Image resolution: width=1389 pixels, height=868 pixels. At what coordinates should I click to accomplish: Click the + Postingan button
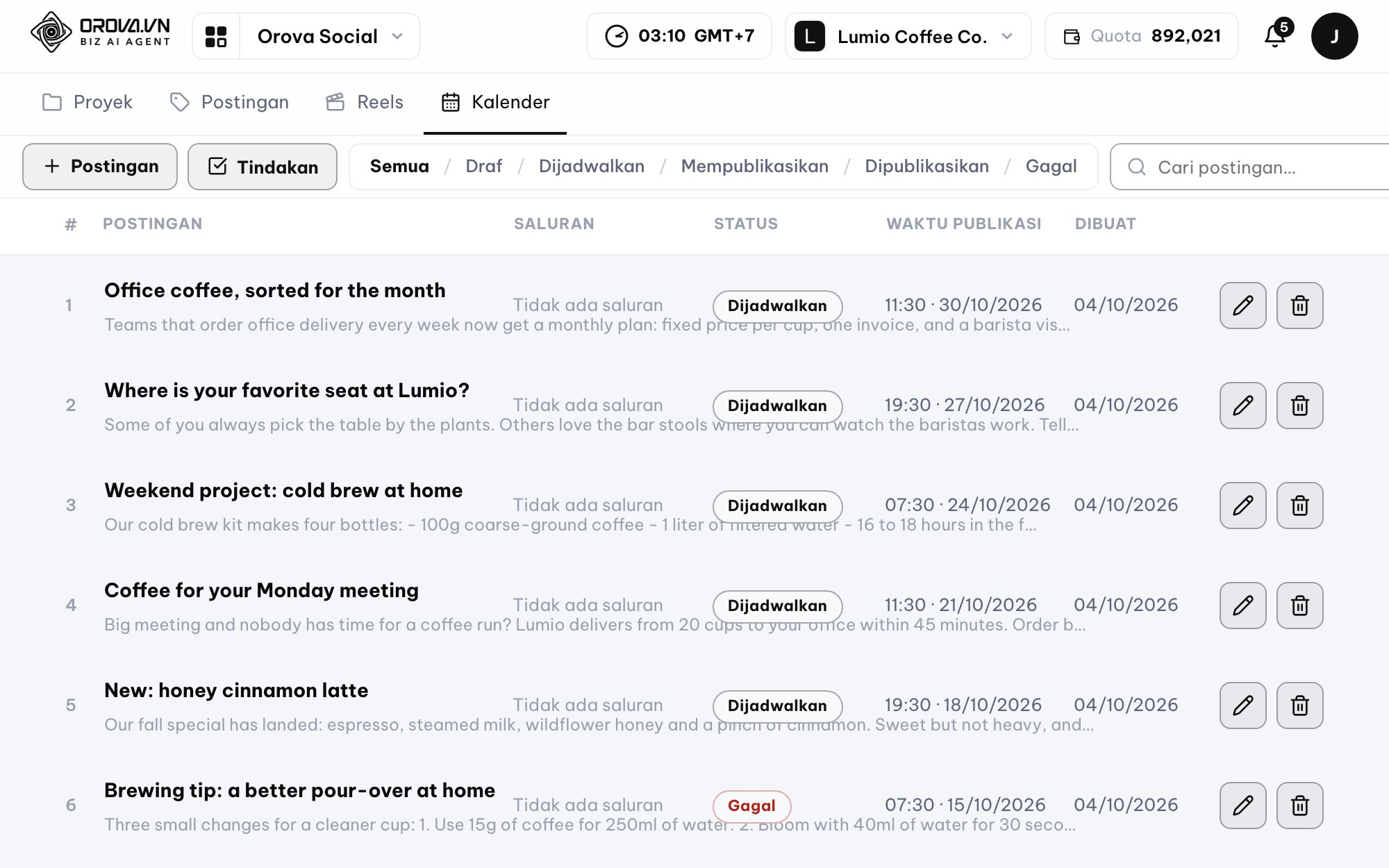click(x=100, y=167)
